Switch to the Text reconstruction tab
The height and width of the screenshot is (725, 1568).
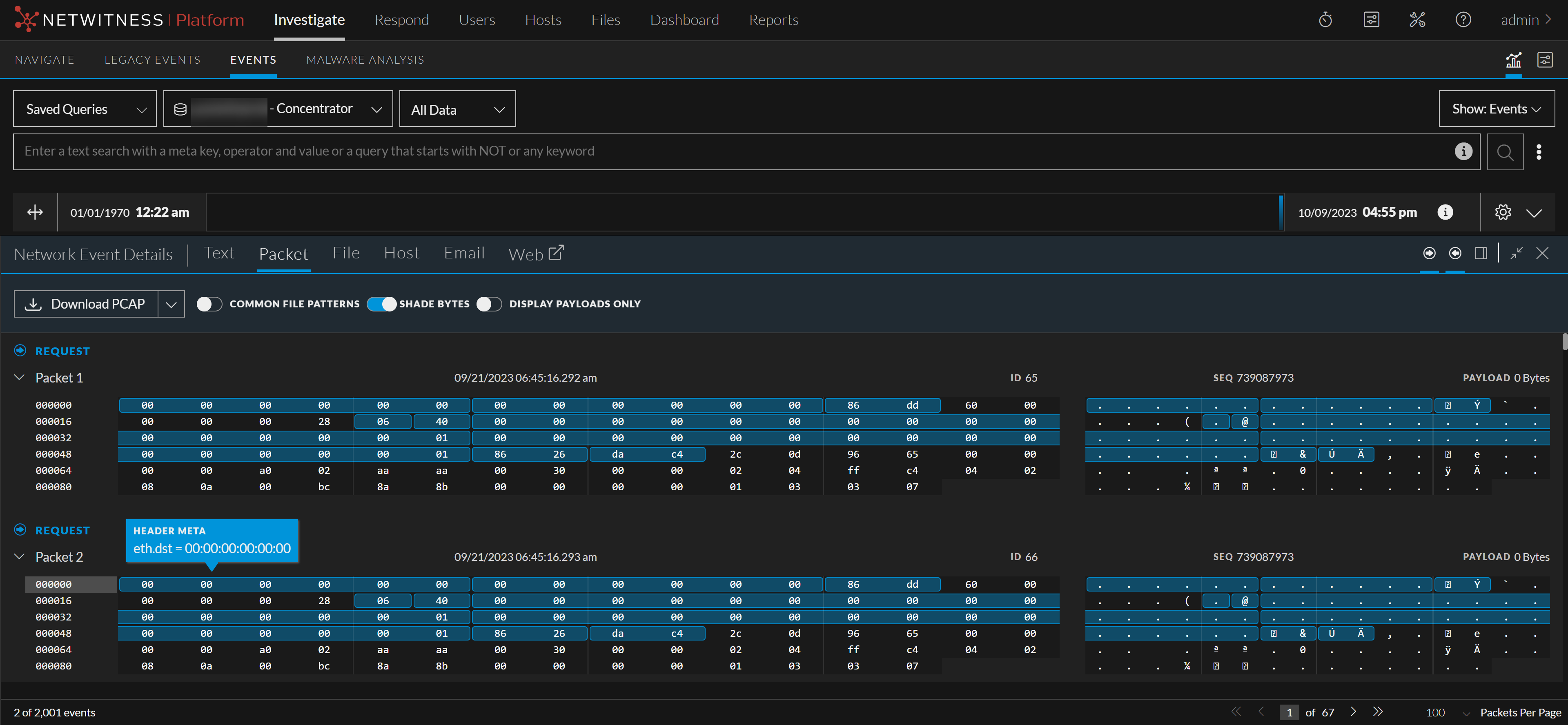click(218, 253)
